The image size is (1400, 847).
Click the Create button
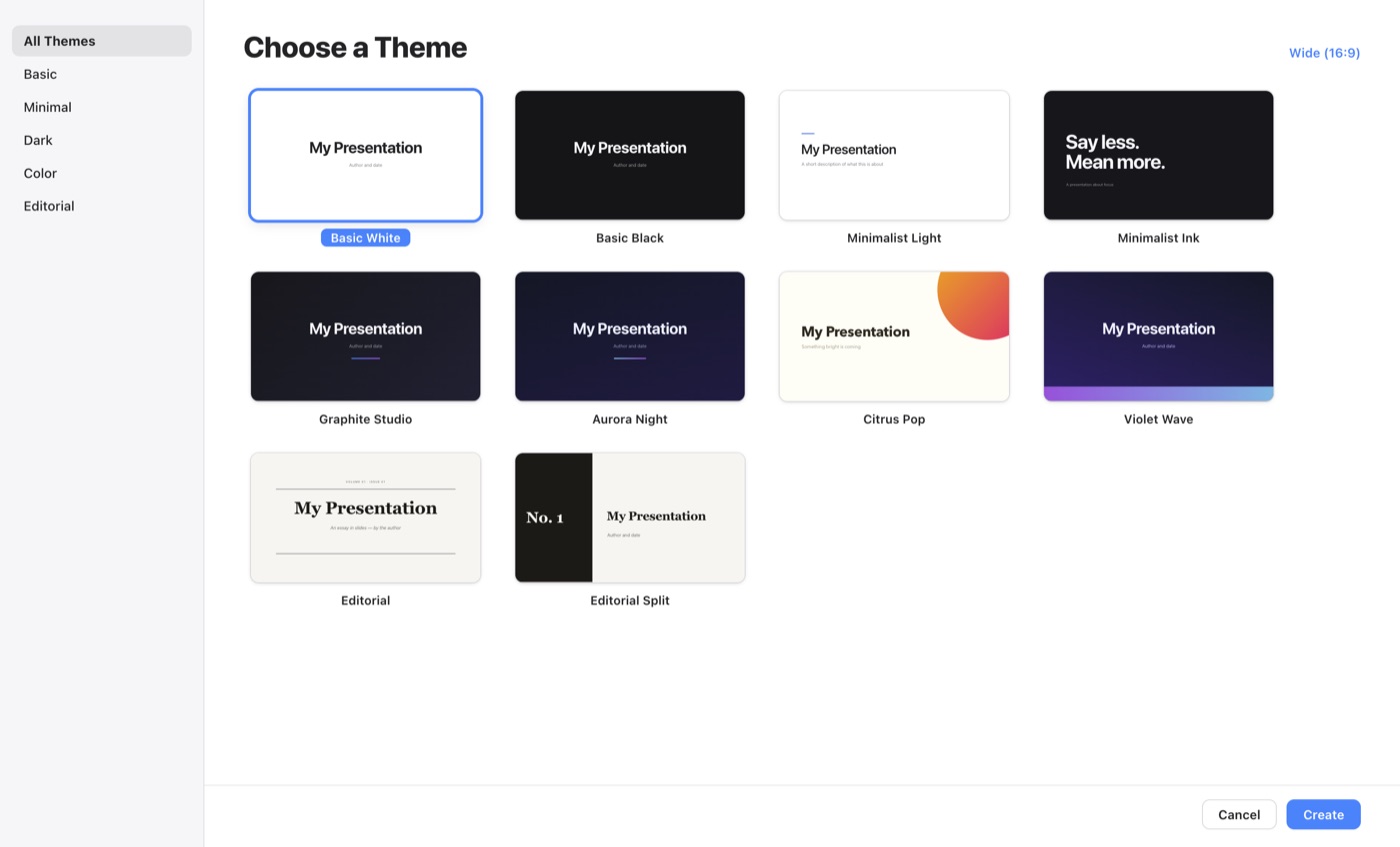pyautogui.click(x=1323, y=814)
